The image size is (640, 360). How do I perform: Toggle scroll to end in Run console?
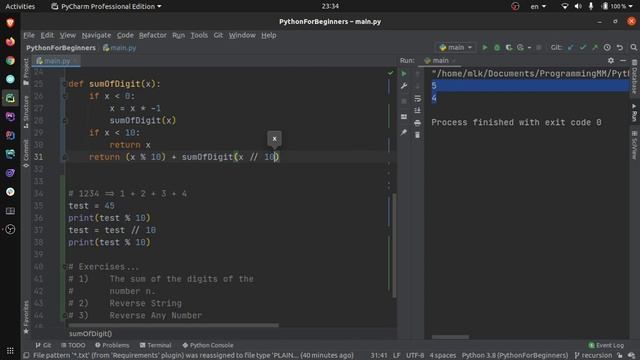coord(417,111)
